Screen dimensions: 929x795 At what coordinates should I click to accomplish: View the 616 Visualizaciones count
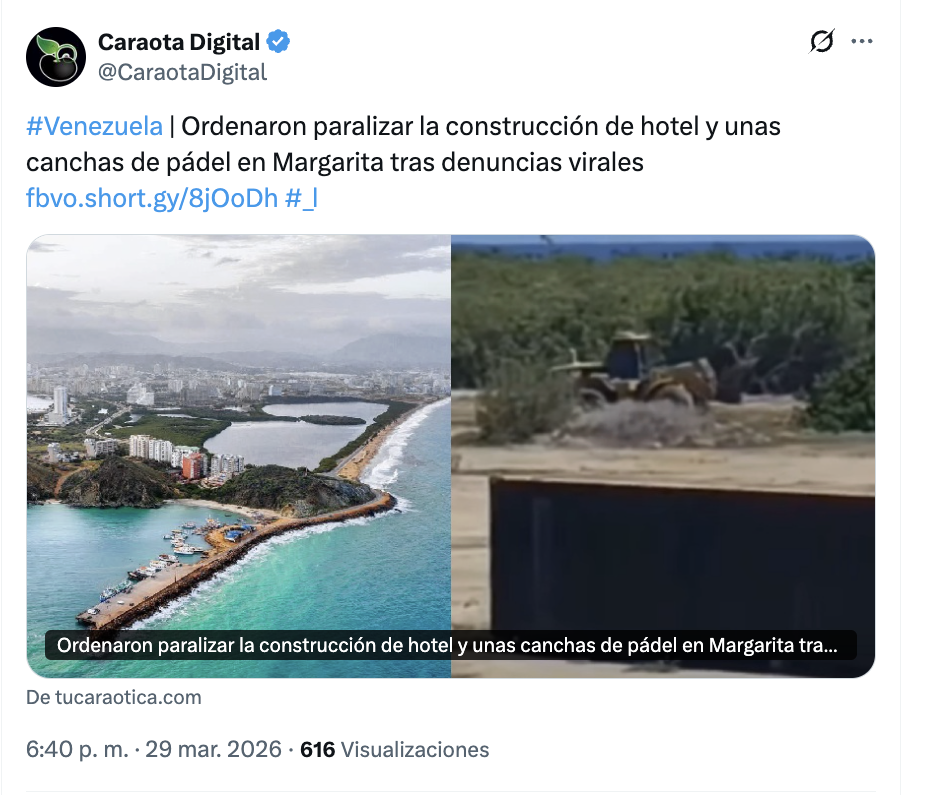pos(395,749)
